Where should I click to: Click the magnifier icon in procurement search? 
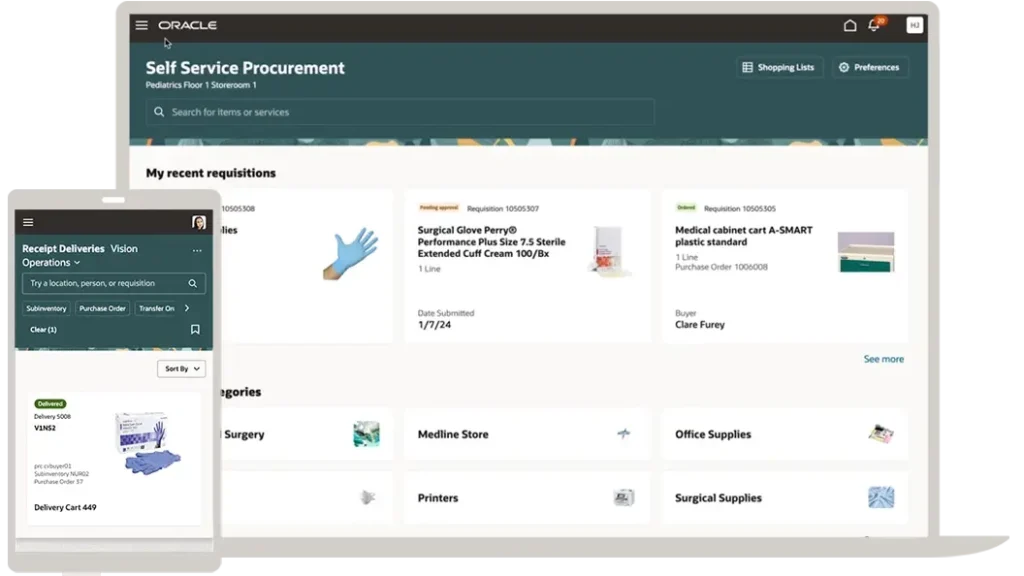coord(159,112)
